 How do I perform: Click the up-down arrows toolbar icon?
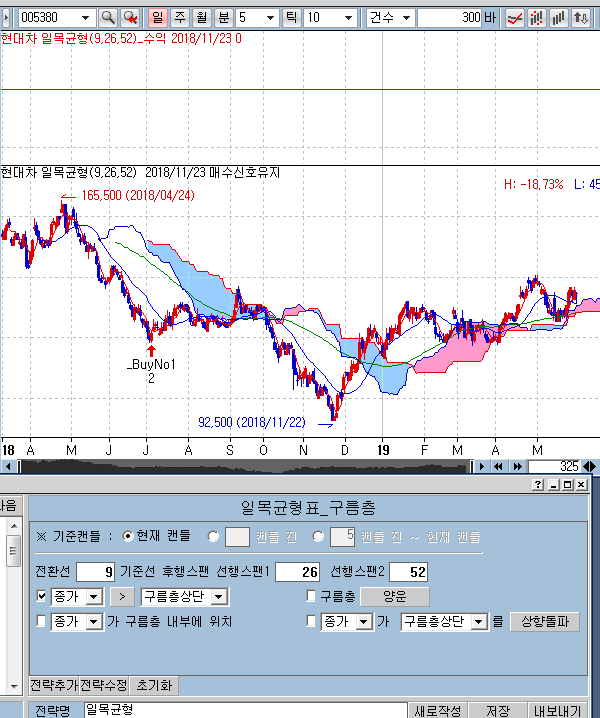click(581, 18)
